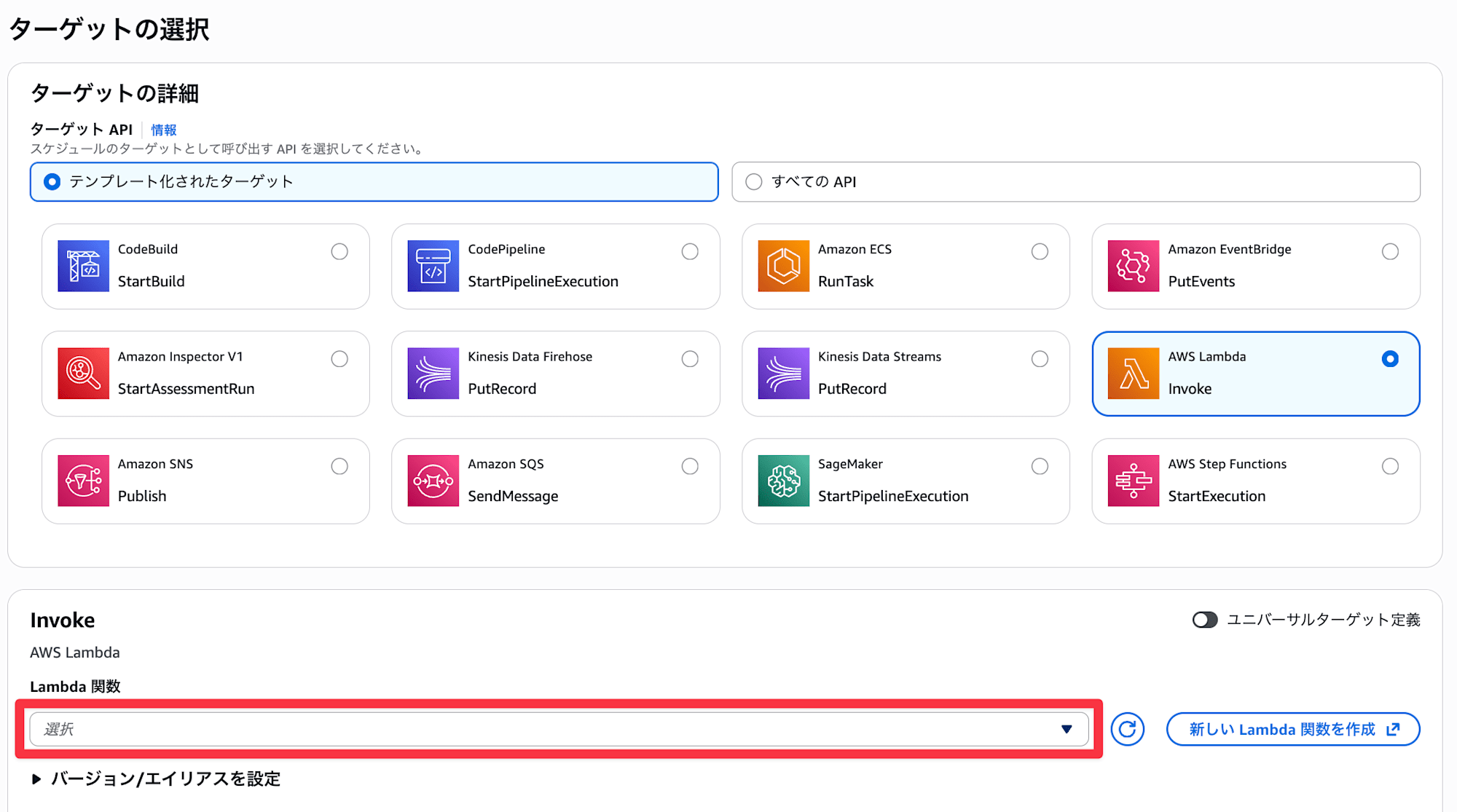Click the SendMessage label text
Viewport: 1457px width, 812px height.
pyautogui.click(x=514, y=496)
